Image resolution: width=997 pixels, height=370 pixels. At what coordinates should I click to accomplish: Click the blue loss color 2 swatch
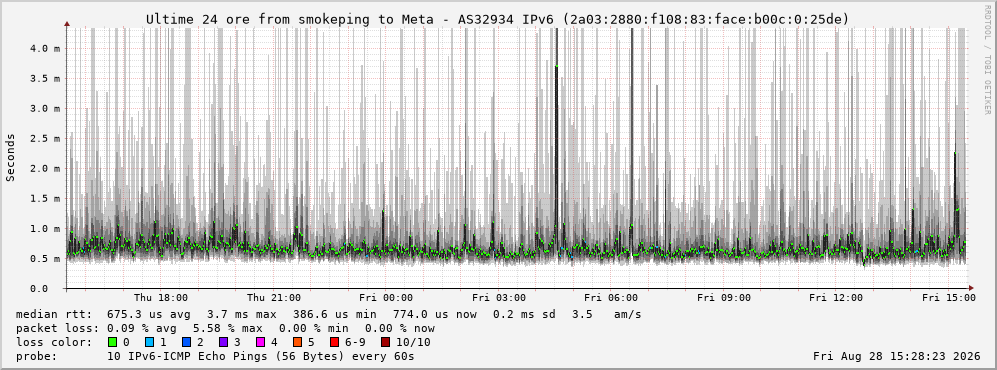[187, 342]
